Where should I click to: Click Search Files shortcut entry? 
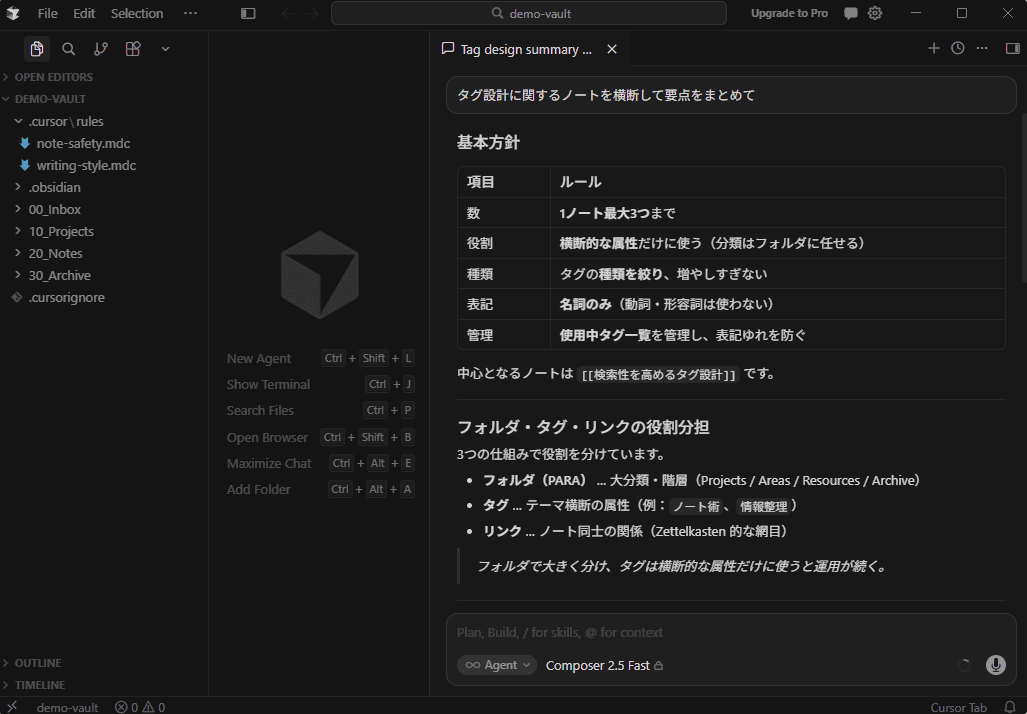tap(320, 410)
